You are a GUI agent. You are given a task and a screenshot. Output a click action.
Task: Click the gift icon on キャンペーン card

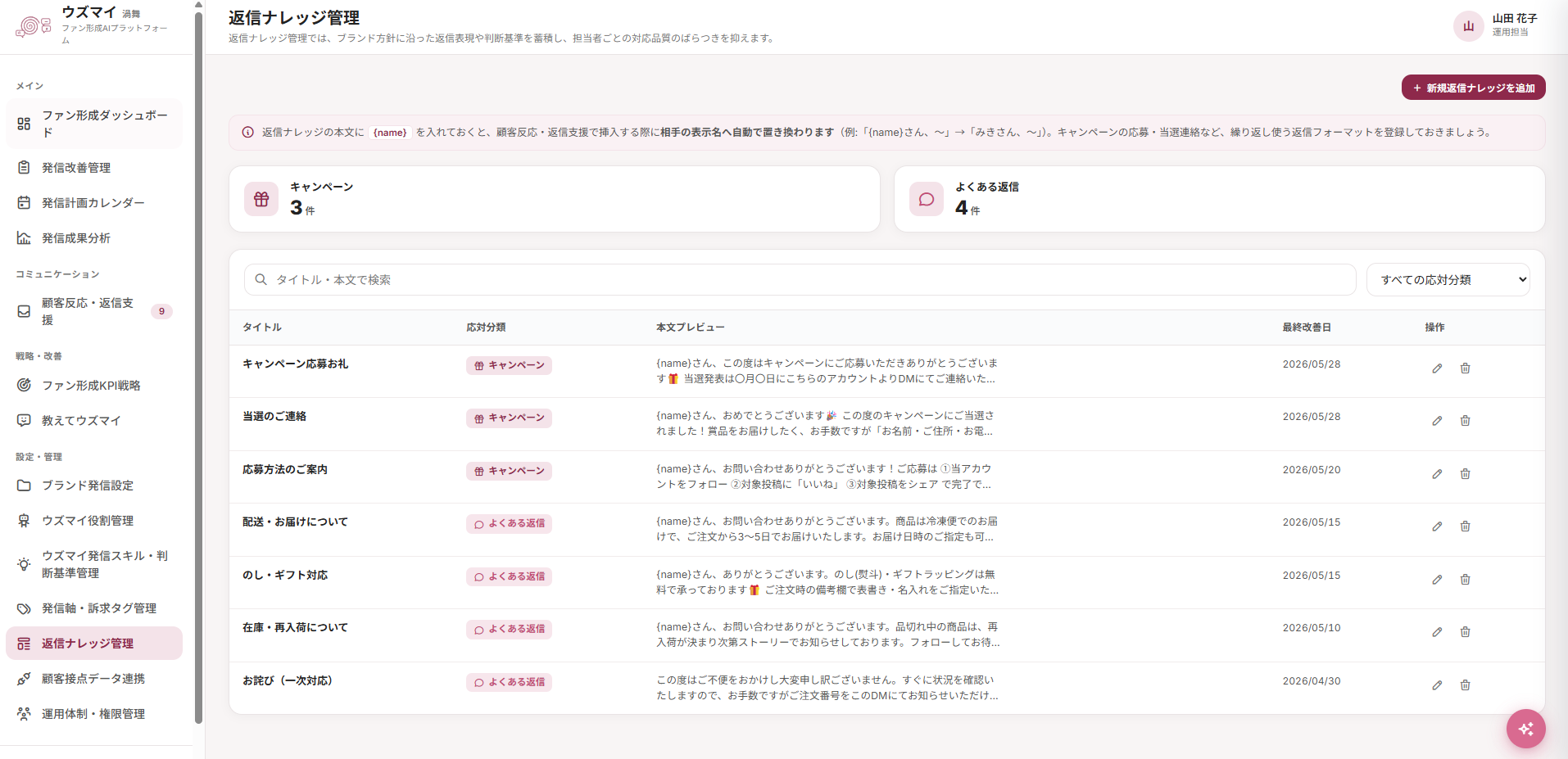point(261,199)
